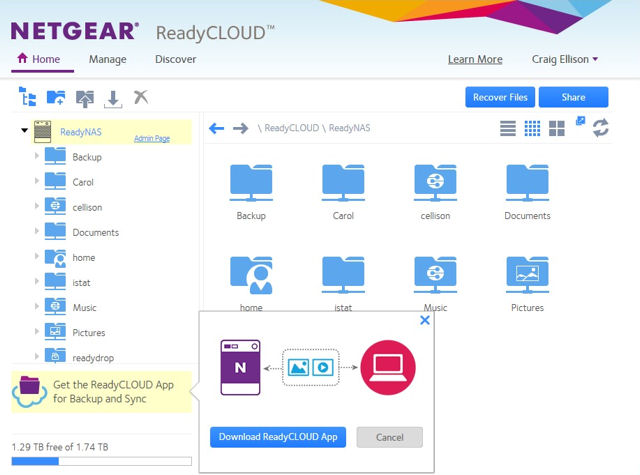Screen dimensions: 640x475
Task: Open the home folder in main pane
Action: [251, 275]
